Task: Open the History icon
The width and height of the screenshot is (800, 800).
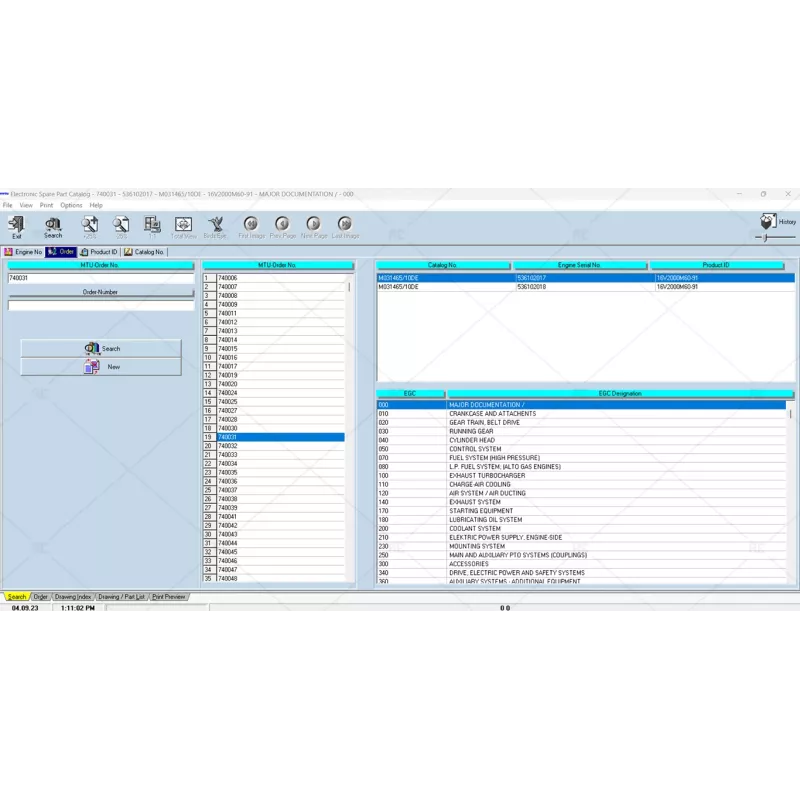Action: pos(768,221)
